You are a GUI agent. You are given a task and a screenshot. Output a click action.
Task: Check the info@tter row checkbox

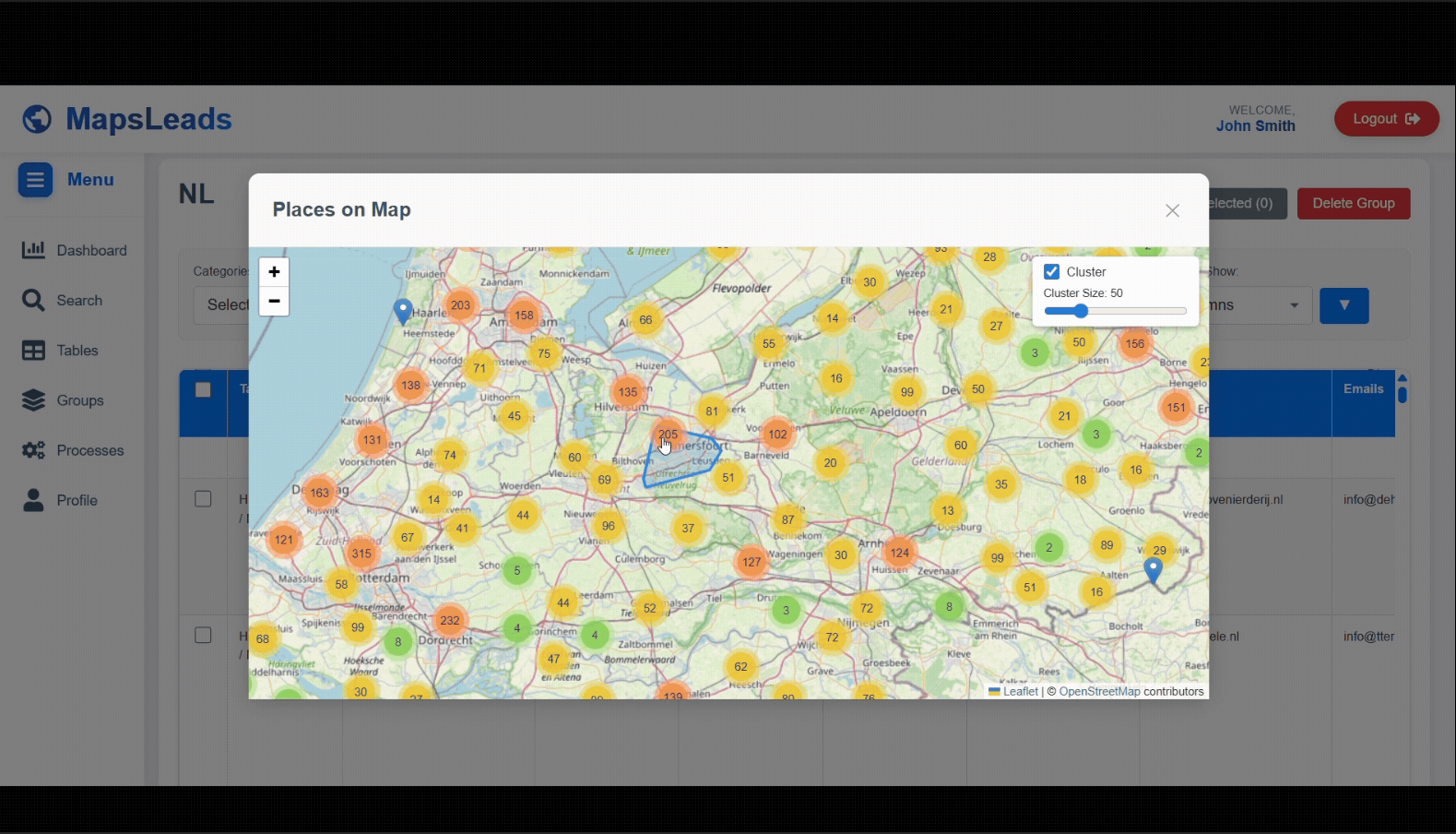[203, 636]
